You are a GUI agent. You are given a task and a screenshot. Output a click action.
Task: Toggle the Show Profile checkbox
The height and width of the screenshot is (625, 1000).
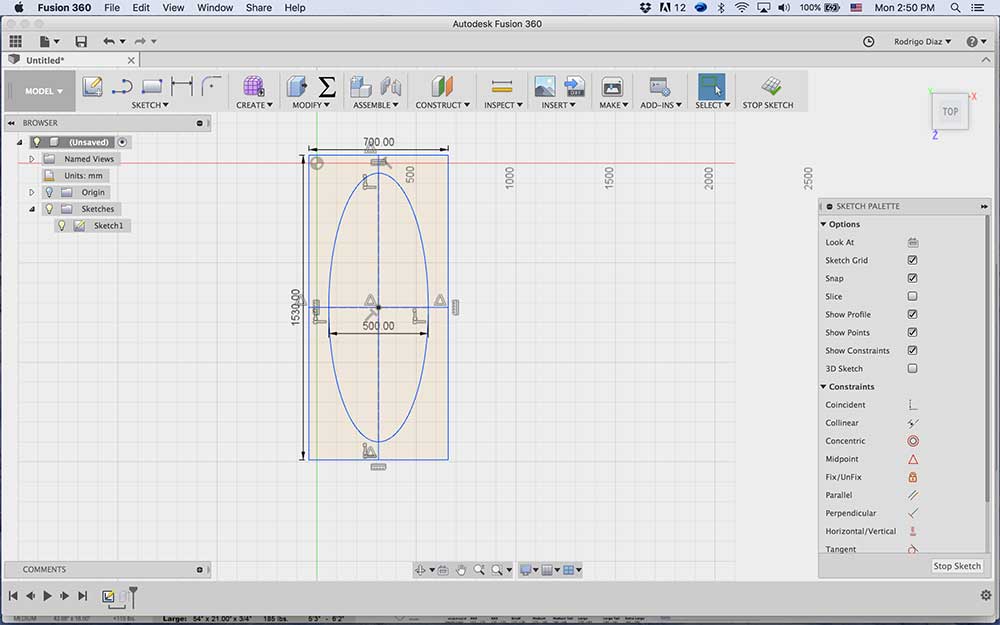[913, 314]
